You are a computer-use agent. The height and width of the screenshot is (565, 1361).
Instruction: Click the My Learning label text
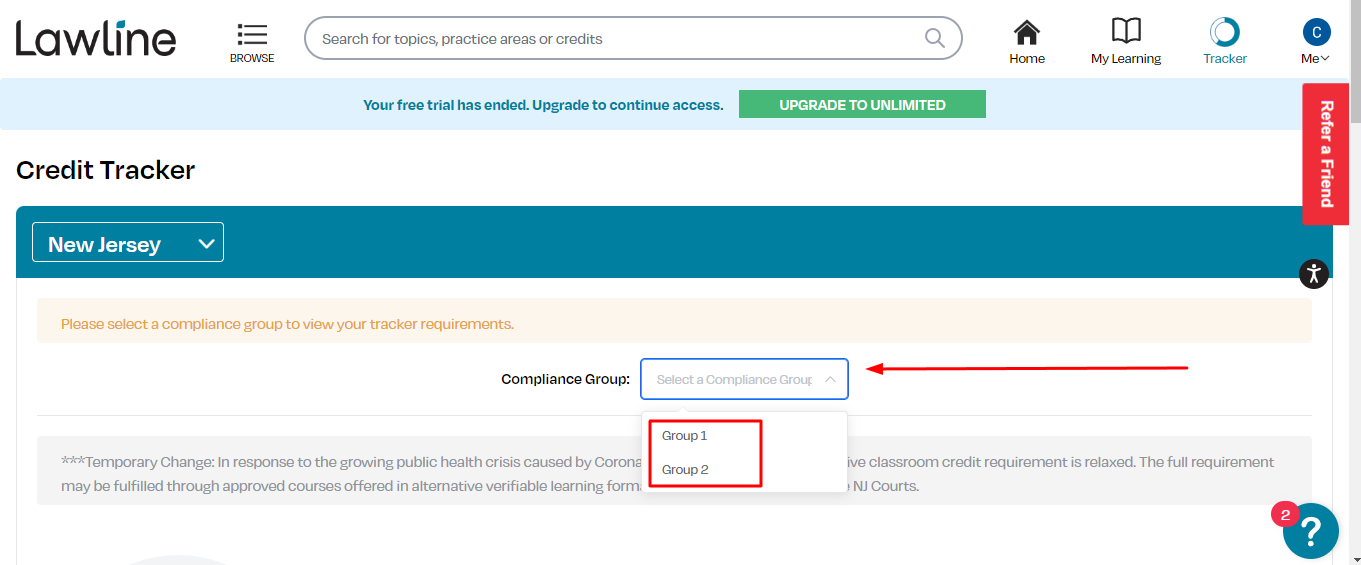pyautogui.click(x=1126, y=59)
